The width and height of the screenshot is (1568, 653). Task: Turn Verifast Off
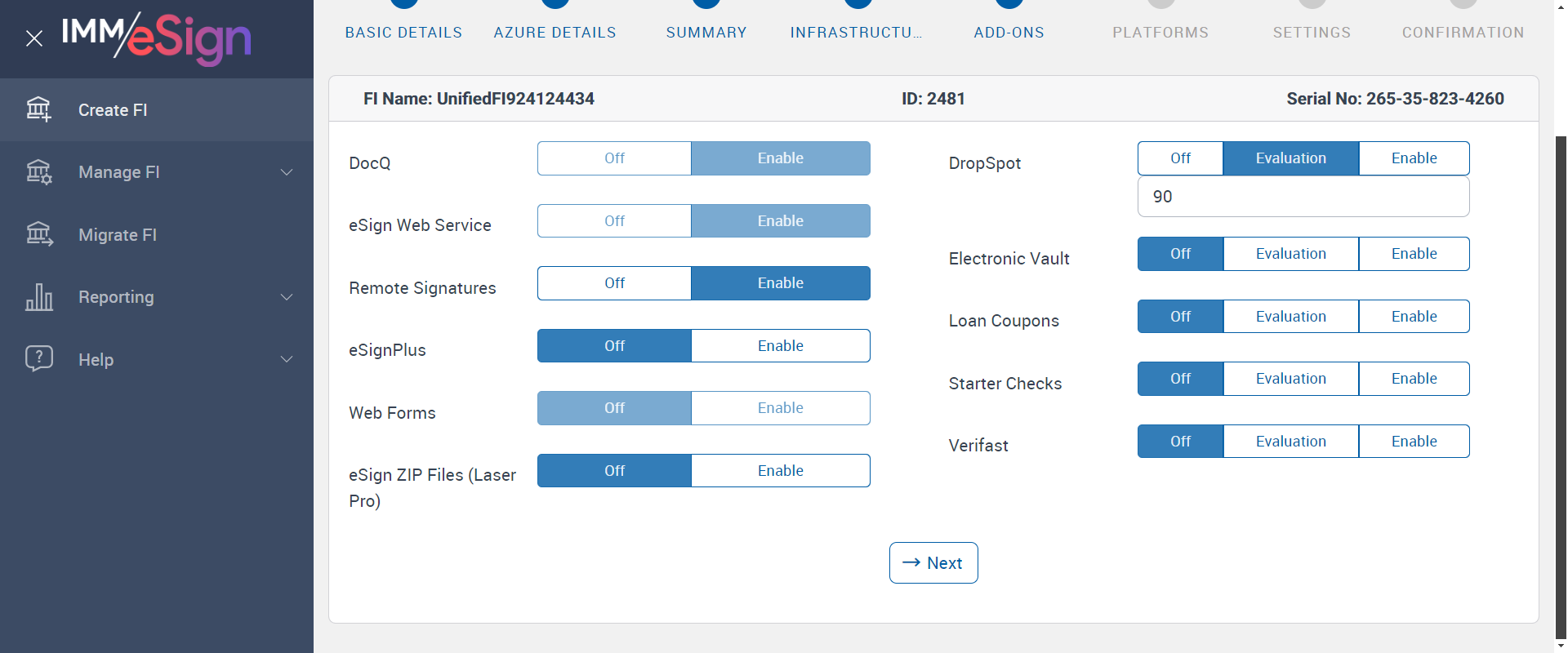pyautogui.click(x=1181, y=441)
